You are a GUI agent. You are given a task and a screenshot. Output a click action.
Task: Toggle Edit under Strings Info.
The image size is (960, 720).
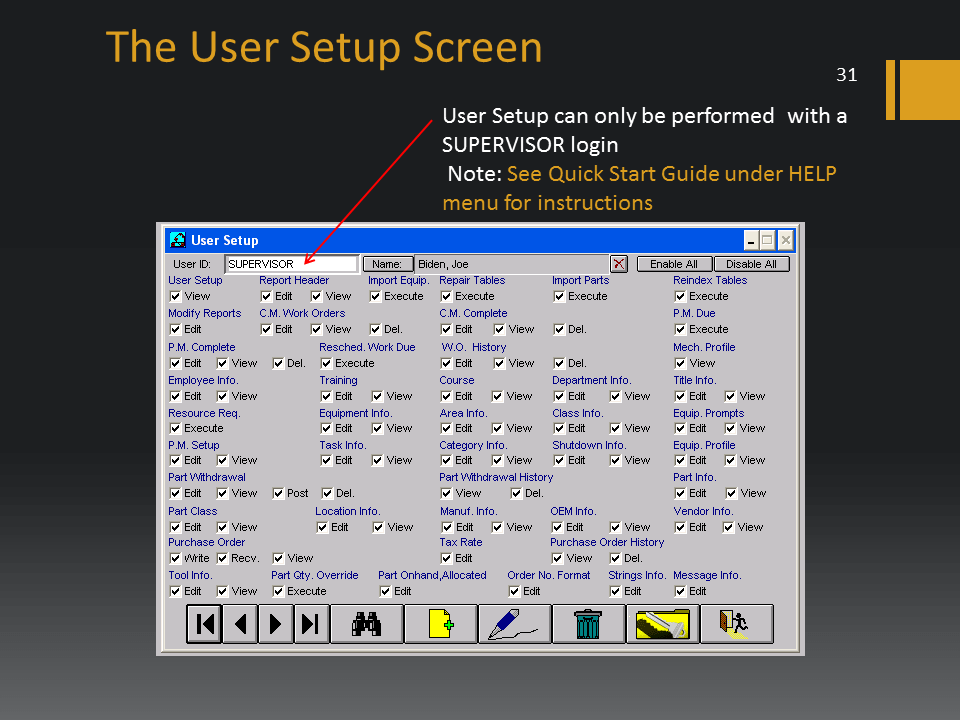click(x=615, y=591)
